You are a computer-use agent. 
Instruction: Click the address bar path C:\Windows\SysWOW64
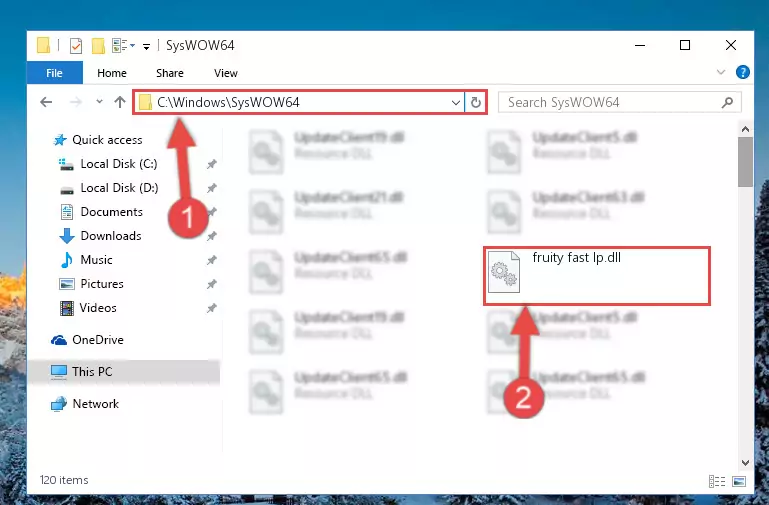(x=228, y=102)
